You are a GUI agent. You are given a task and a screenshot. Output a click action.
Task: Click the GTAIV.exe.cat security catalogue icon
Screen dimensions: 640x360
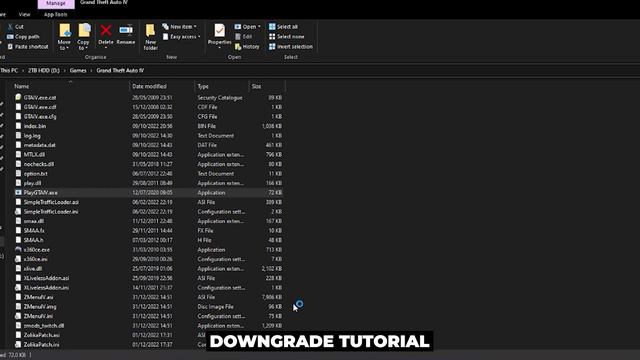tap(18, 98)
